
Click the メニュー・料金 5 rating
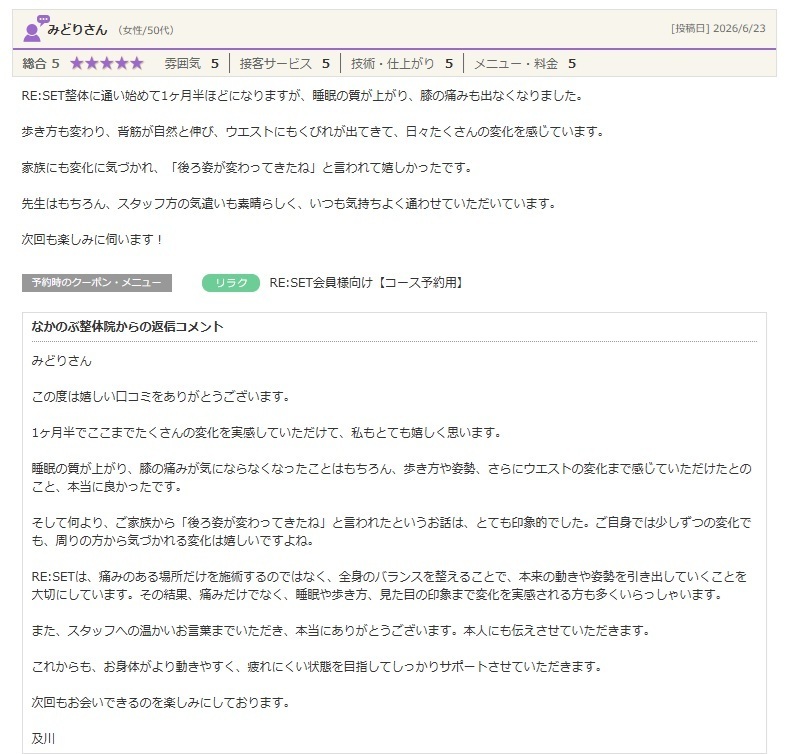[x=525, y=63]
